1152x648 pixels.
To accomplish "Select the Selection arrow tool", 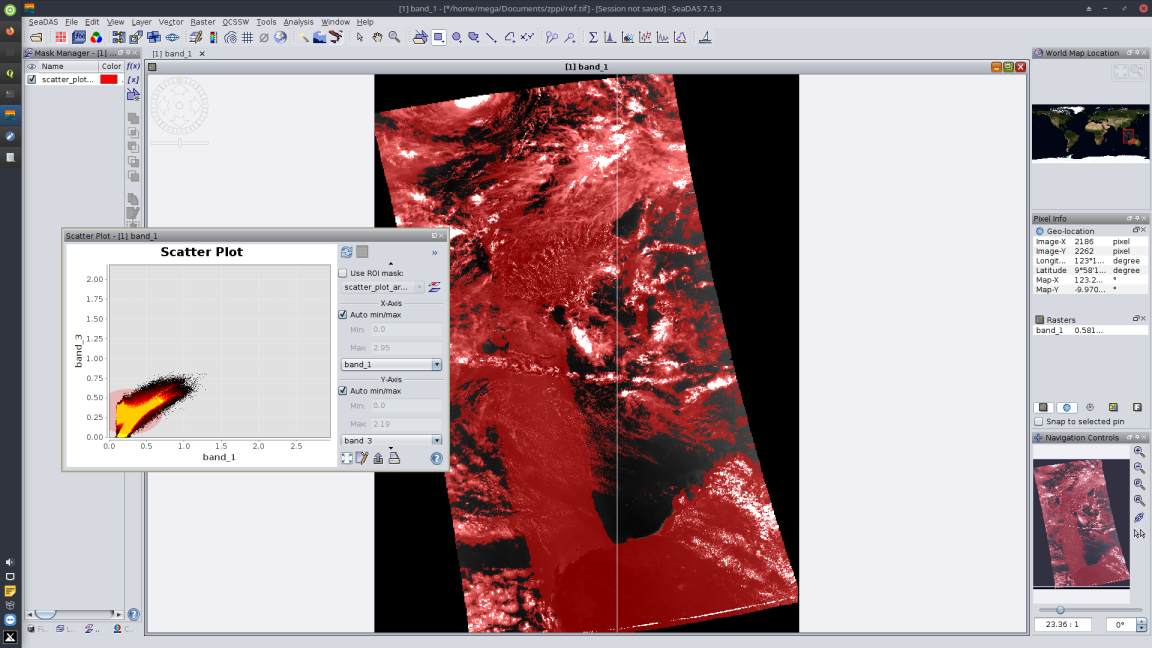I will coord(361,37).
